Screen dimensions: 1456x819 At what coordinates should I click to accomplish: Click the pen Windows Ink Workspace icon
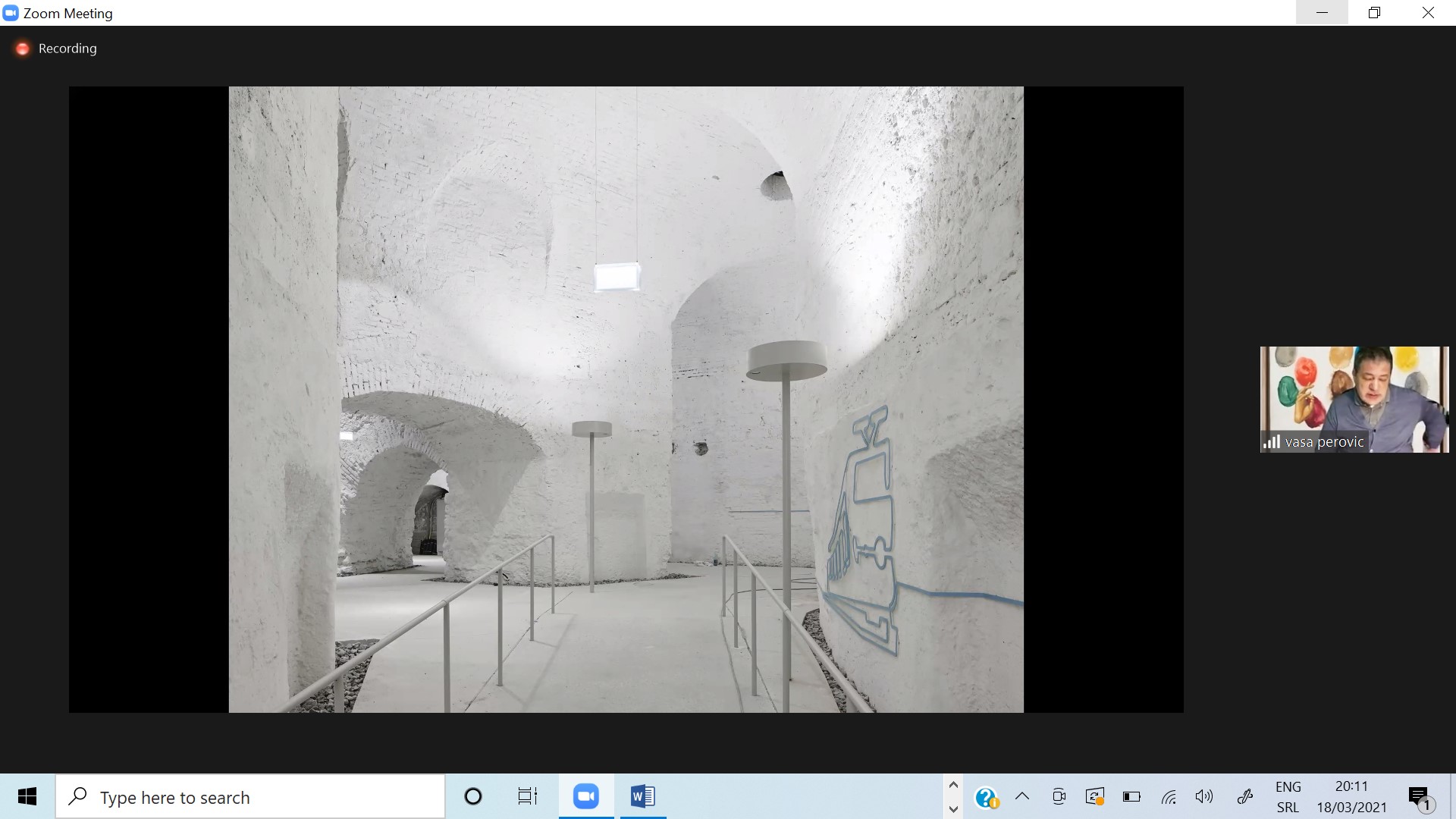point(1244,796)
